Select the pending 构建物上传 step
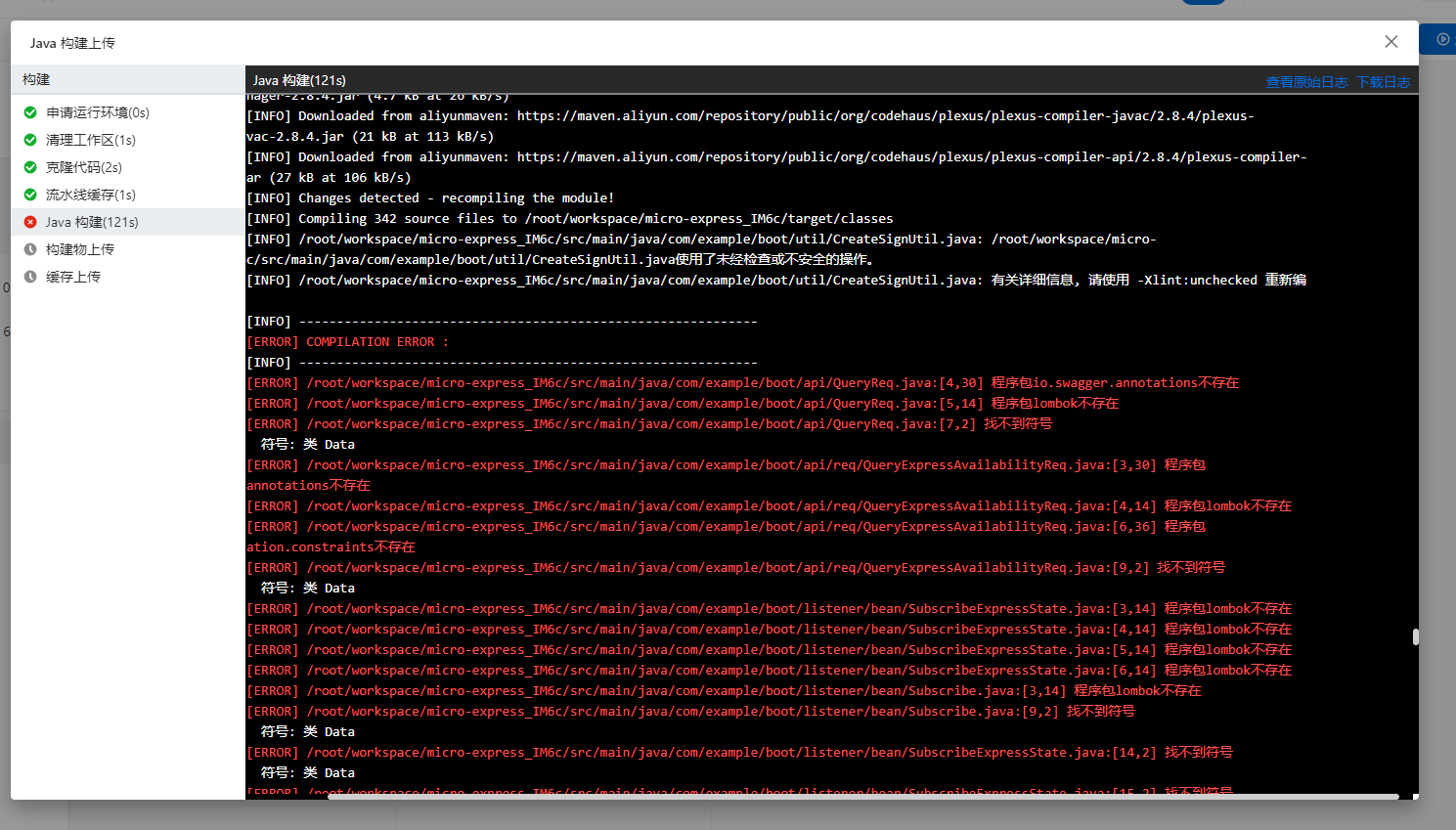Screen dimensions: 1456x830 click(x=127, y=249)
